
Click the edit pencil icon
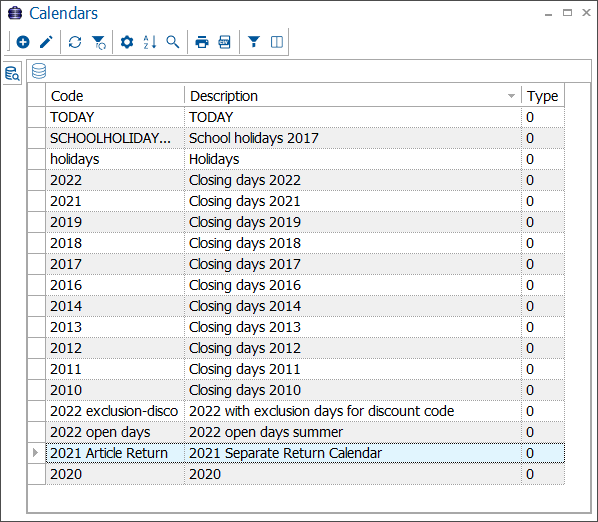(x=46, y=42)
